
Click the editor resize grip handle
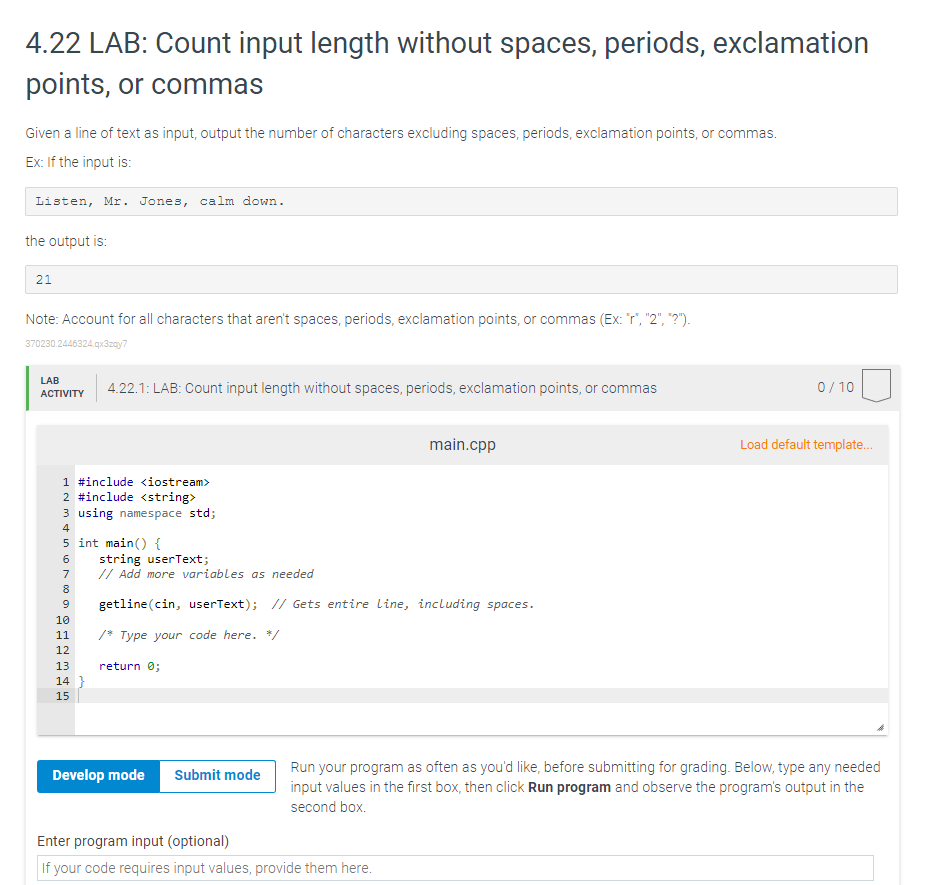click(880, 725)
